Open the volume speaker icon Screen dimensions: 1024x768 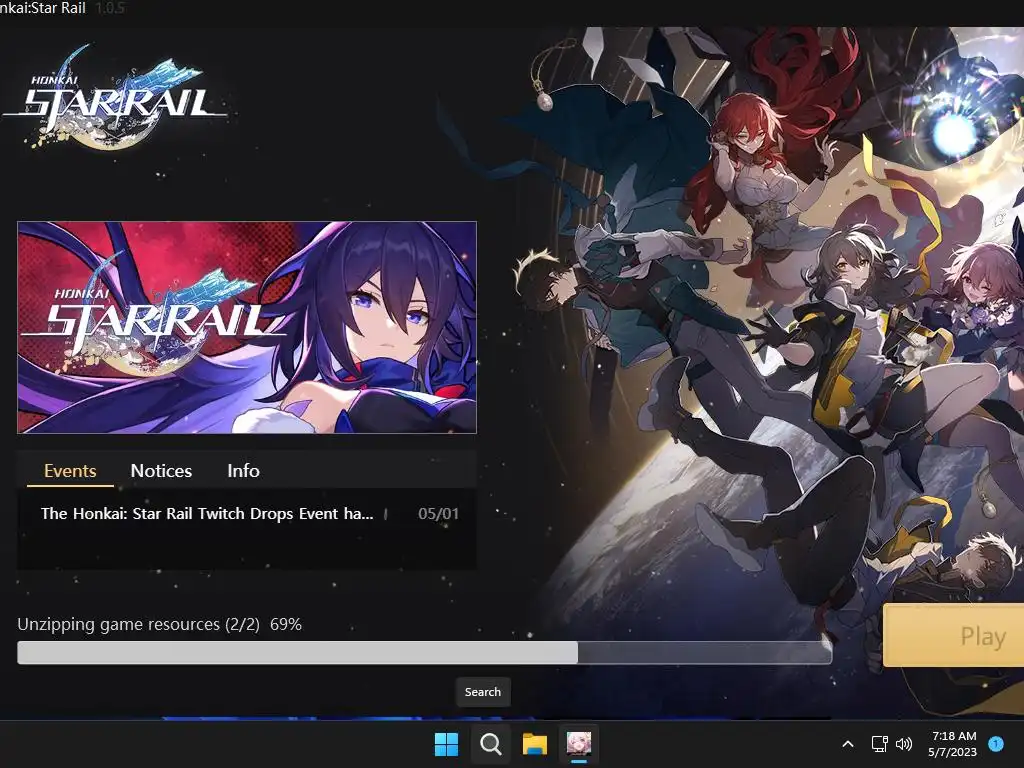click(904, 744)
